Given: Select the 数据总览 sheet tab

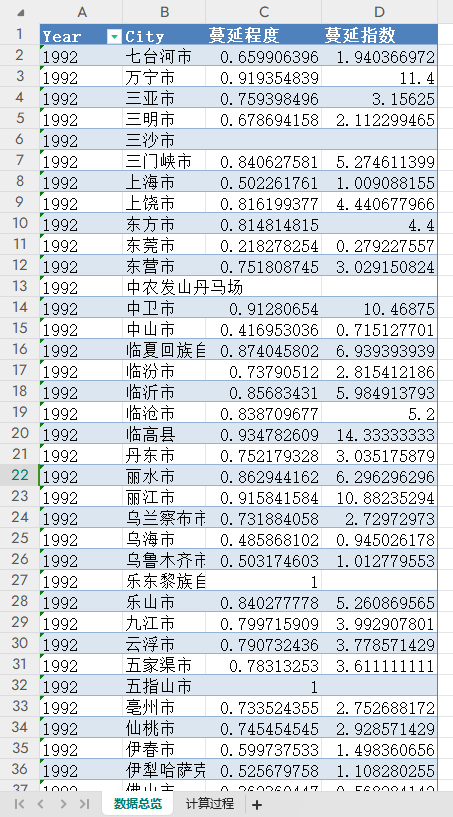Looking at the screenshot, I should point(138,803).
